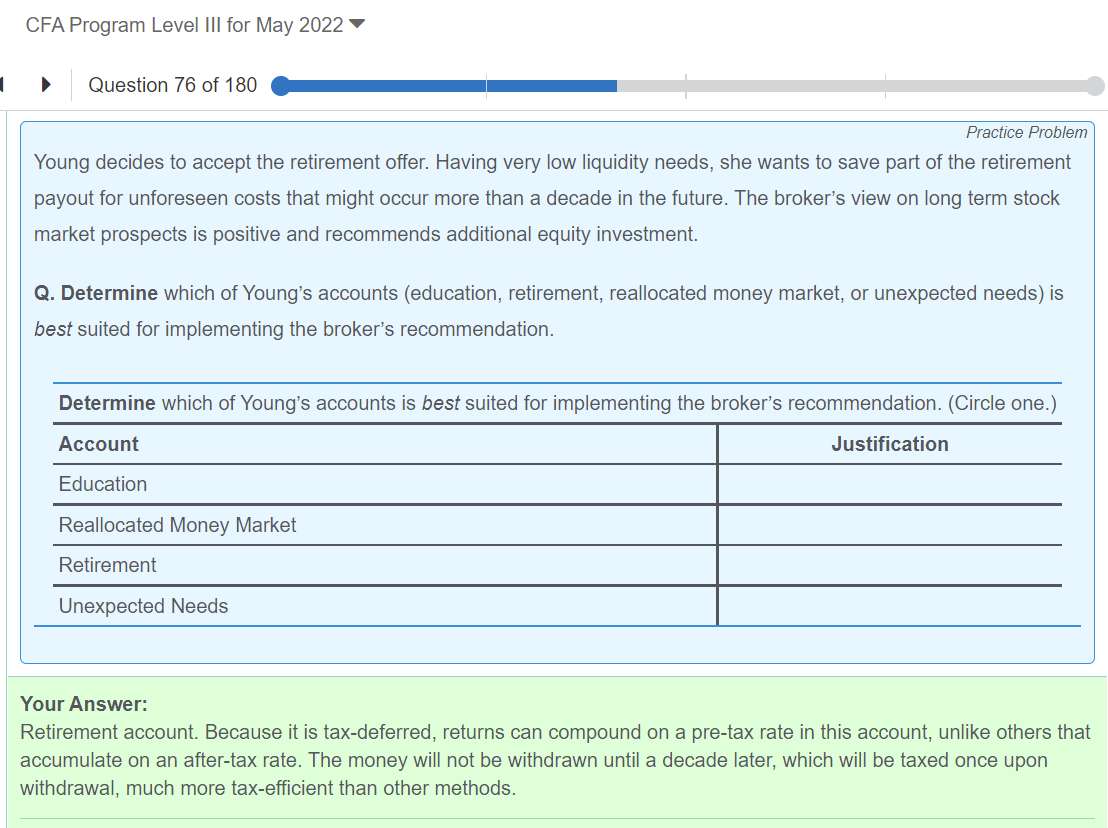Screen dimensions: 1108x828
Task: Go to the next question arrow
Action: click(x=46, y=85)
